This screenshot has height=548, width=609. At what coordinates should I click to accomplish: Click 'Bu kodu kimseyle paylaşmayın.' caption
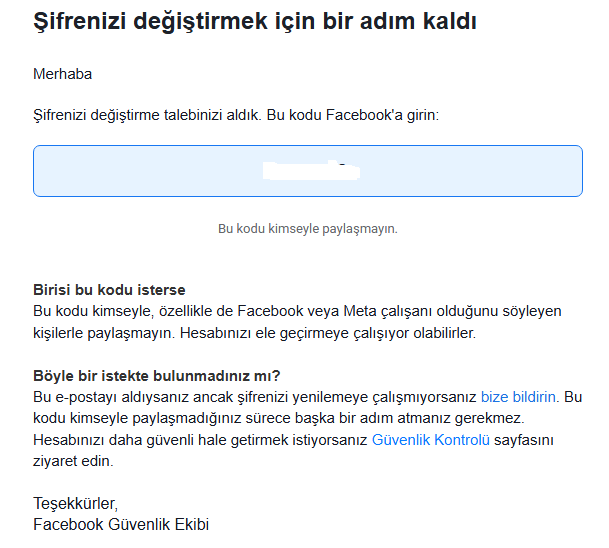pos(308,229)
